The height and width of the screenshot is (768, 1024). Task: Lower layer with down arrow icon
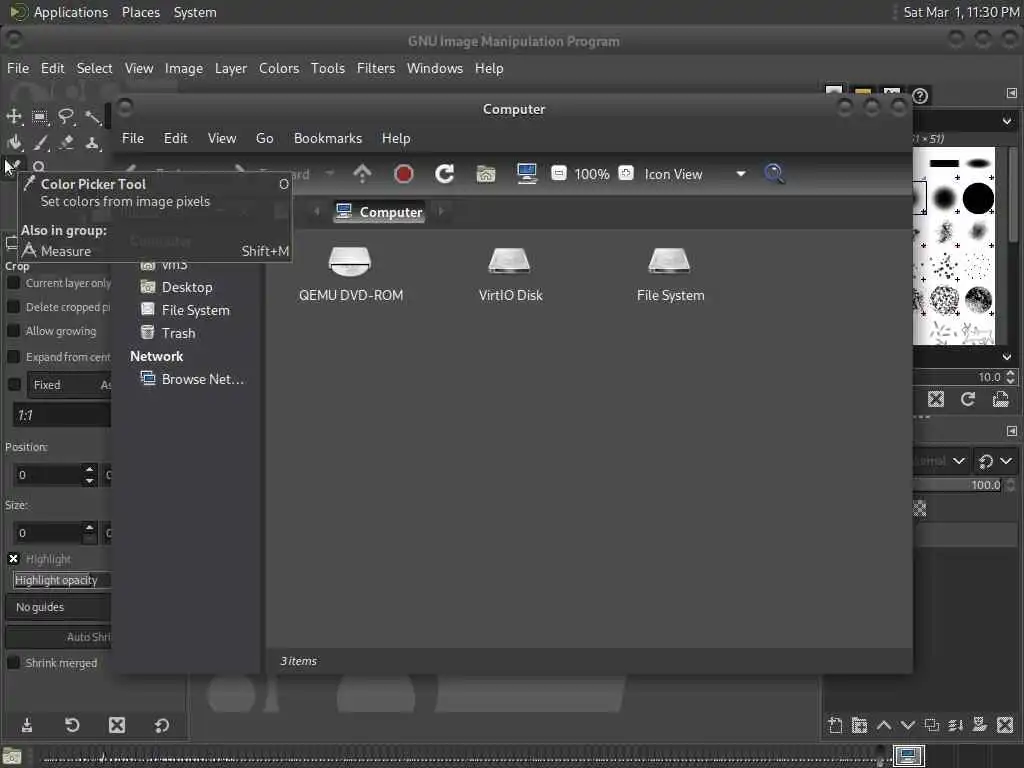[908, 725]
